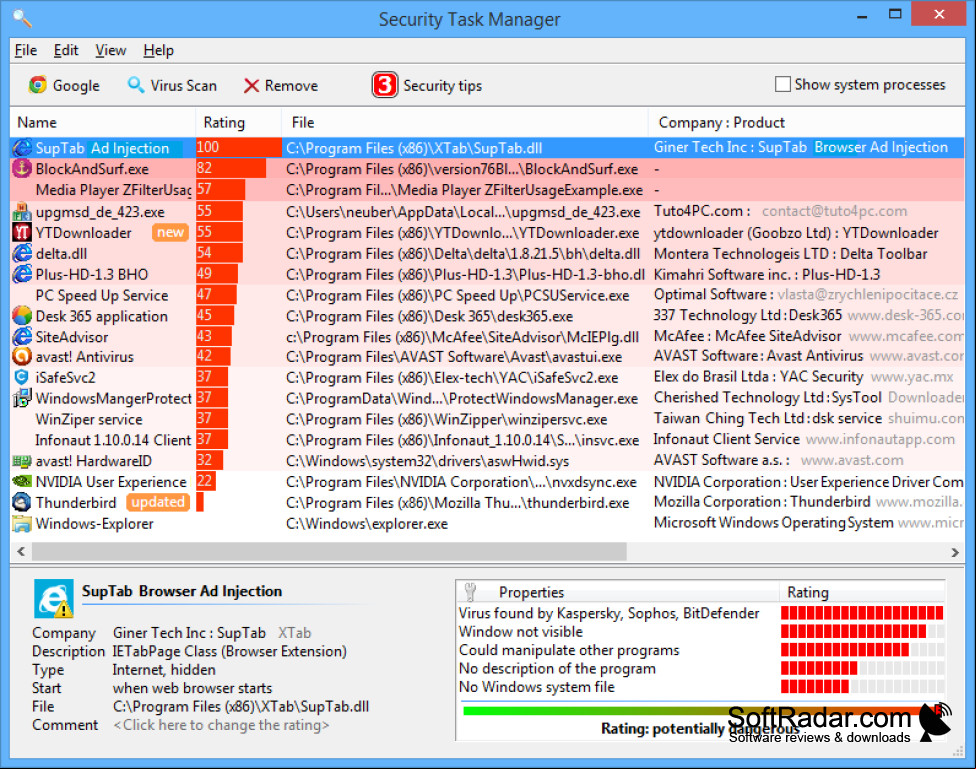Open the Edit menu
Viewport: 976px width, 769px height.
[66, 50]
